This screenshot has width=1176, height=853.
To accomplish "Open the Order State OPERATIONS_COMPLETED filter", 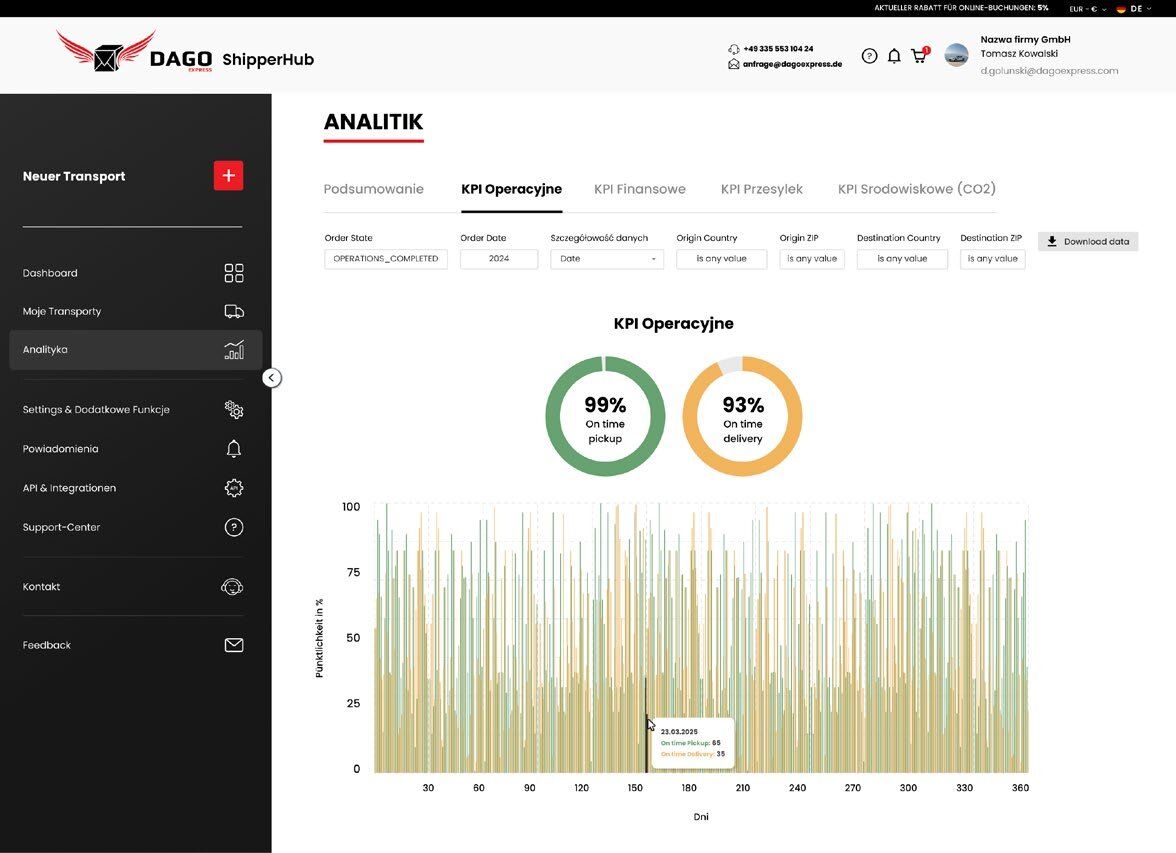I will point(386,259).
